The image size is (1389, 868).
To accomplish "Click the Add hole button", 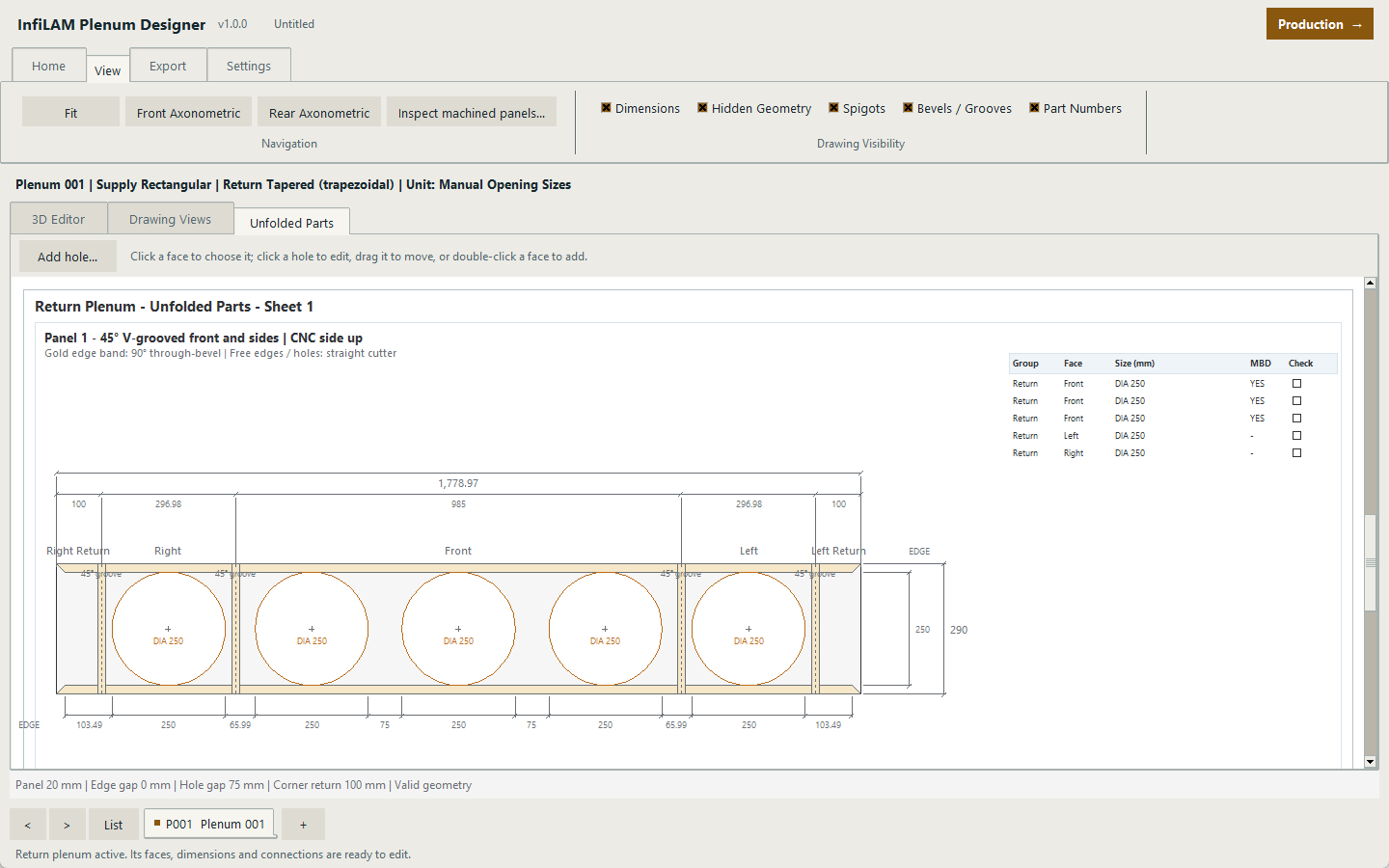I will click(x=68, y=256).
